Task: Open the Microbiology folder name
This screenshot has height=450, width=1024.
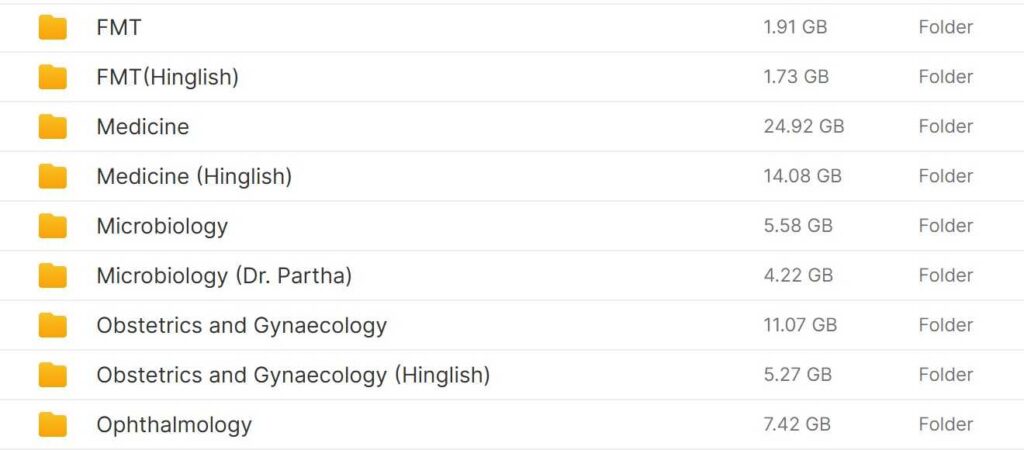Action: coord(162,226)
